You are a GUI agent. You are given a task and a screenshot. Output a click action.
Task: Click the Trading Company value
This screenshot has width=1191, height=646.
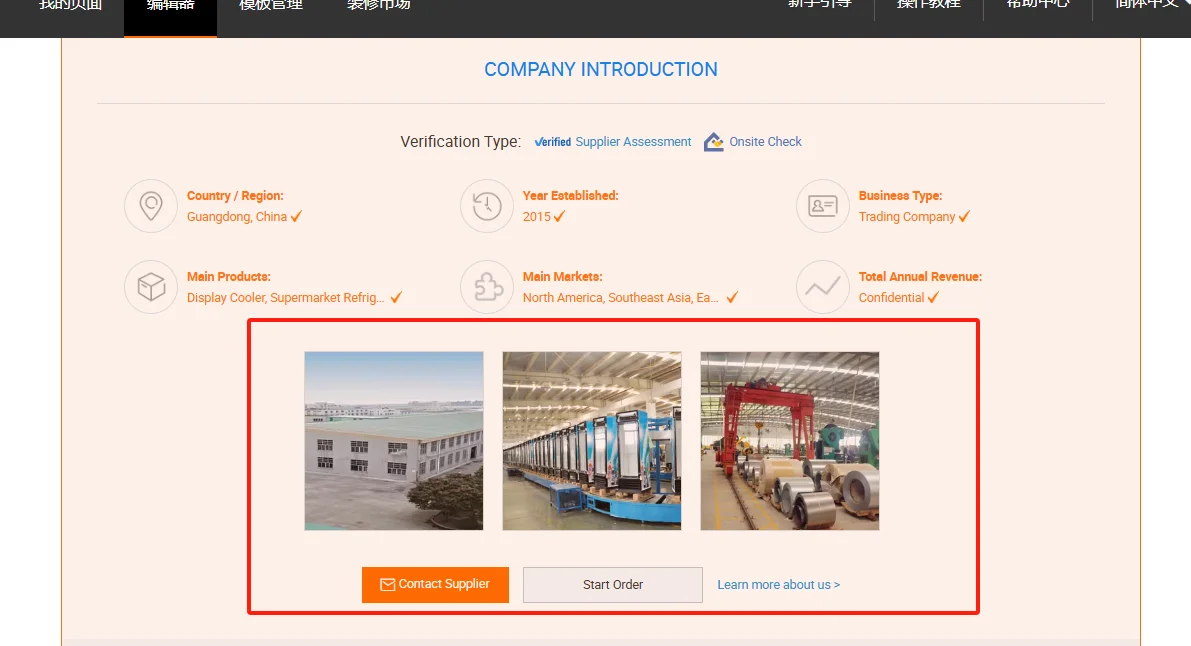[x=907, y=217]
